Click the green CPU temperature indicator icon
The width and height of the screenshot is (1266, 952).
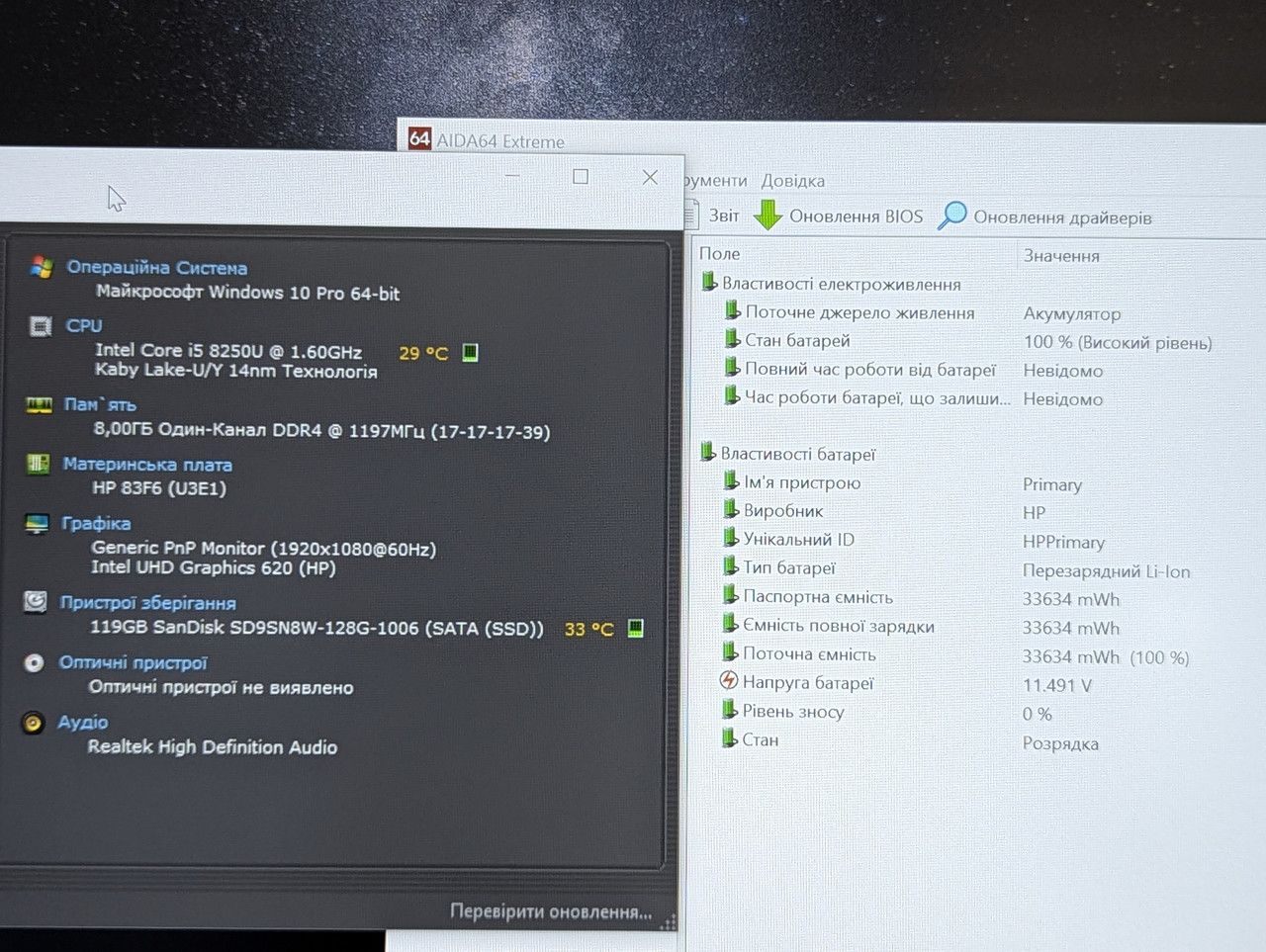tap(471, 352)
